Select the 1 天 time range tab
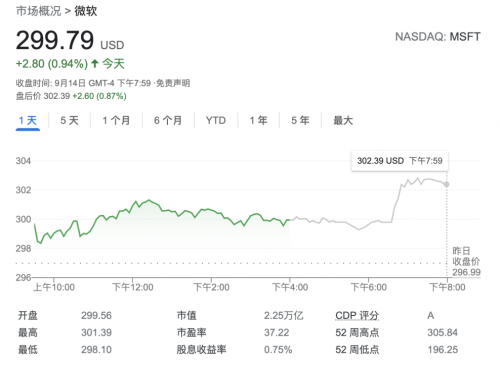500x368 pixels. point(28,120)
